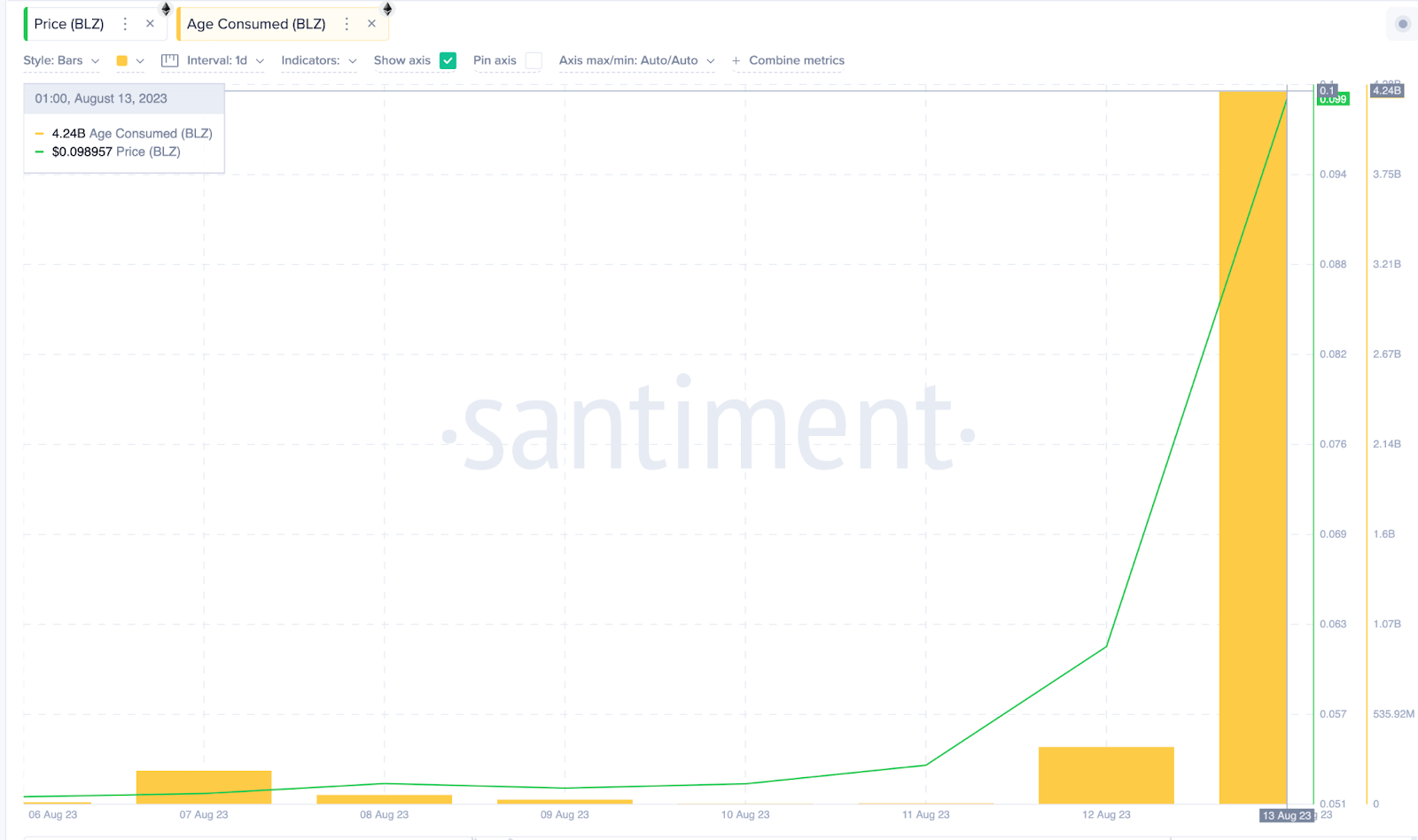Open the Age Consumed (BLZ) three-dot options menu
The width and height of the screenshot is (1418, 840).
(x=347, y=24)
